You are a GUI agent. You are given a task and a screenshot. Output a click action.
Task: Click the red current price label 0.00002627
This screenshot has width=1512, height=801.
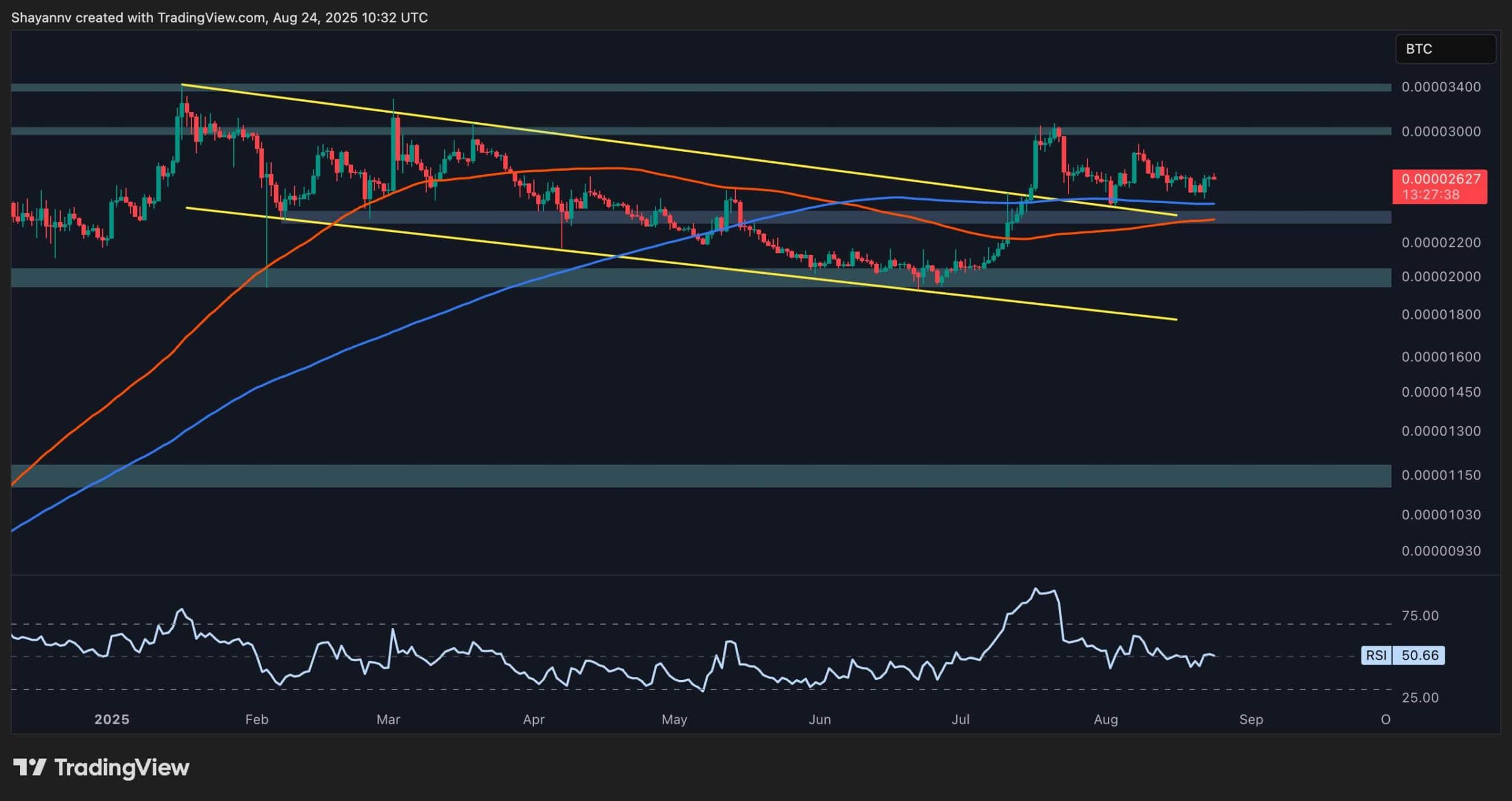pyautogui.click(x=1441, y=179)
